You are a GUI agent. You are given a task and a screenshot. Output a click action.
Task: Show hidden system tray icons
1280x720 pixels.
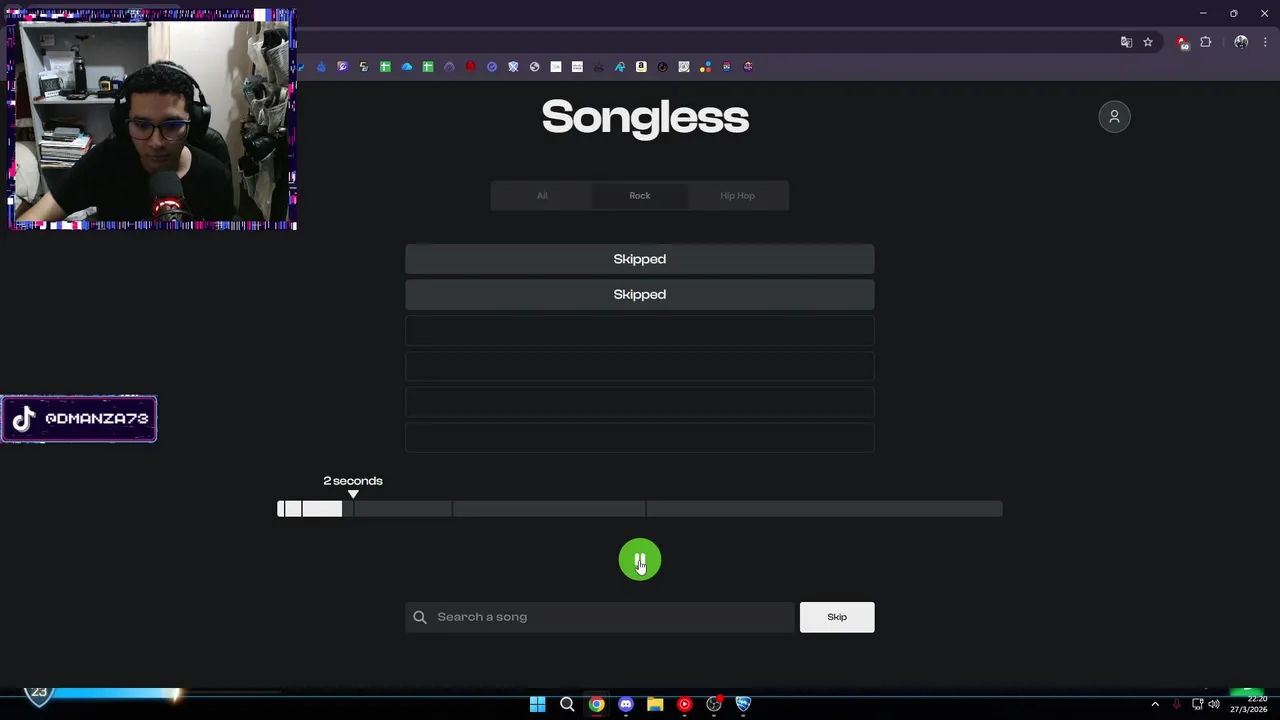click(x=1155, y=704)
